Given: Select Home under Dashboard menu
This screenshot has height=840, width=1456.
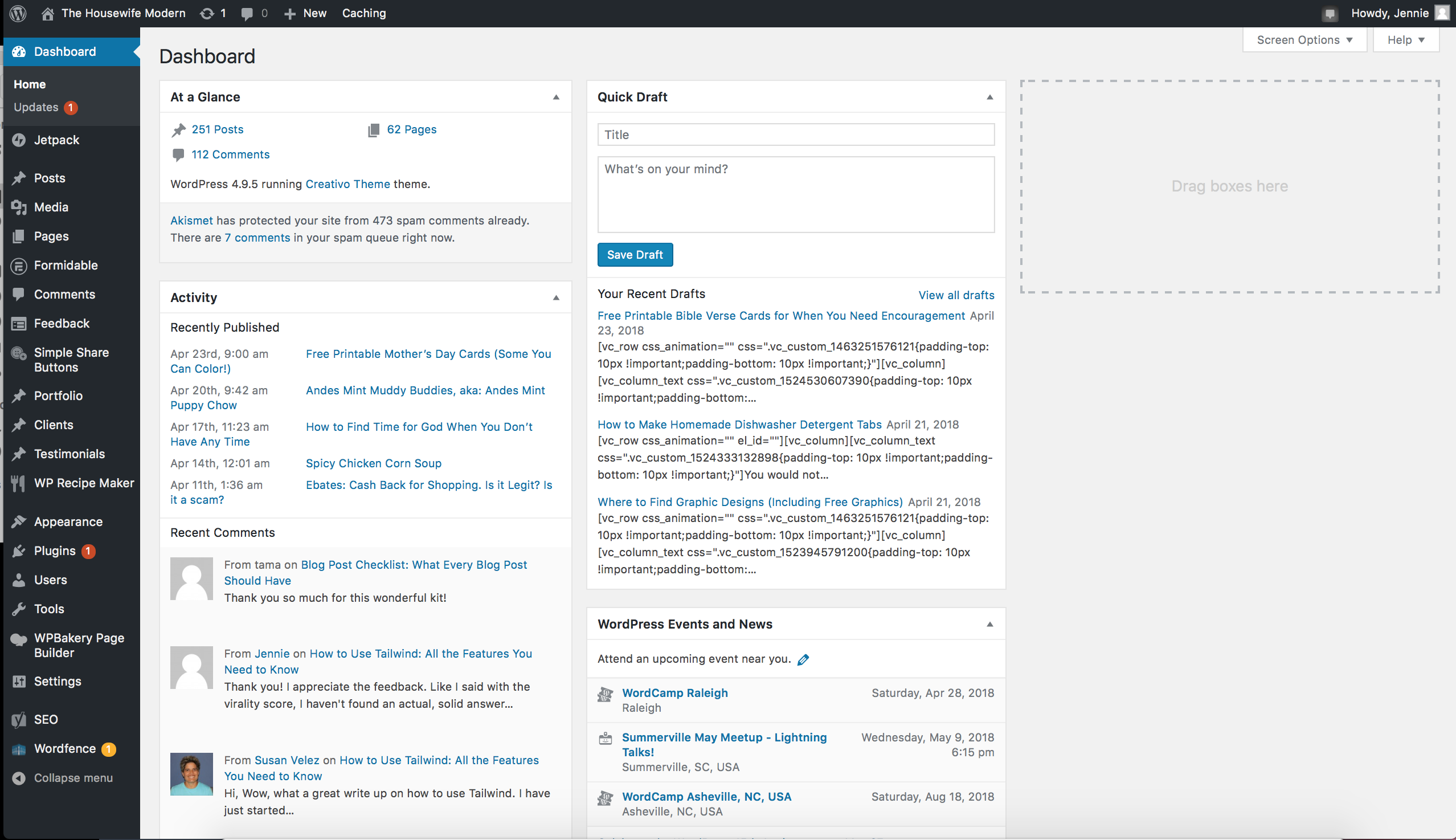Looking at the screenshot, I should click(30, 84).
